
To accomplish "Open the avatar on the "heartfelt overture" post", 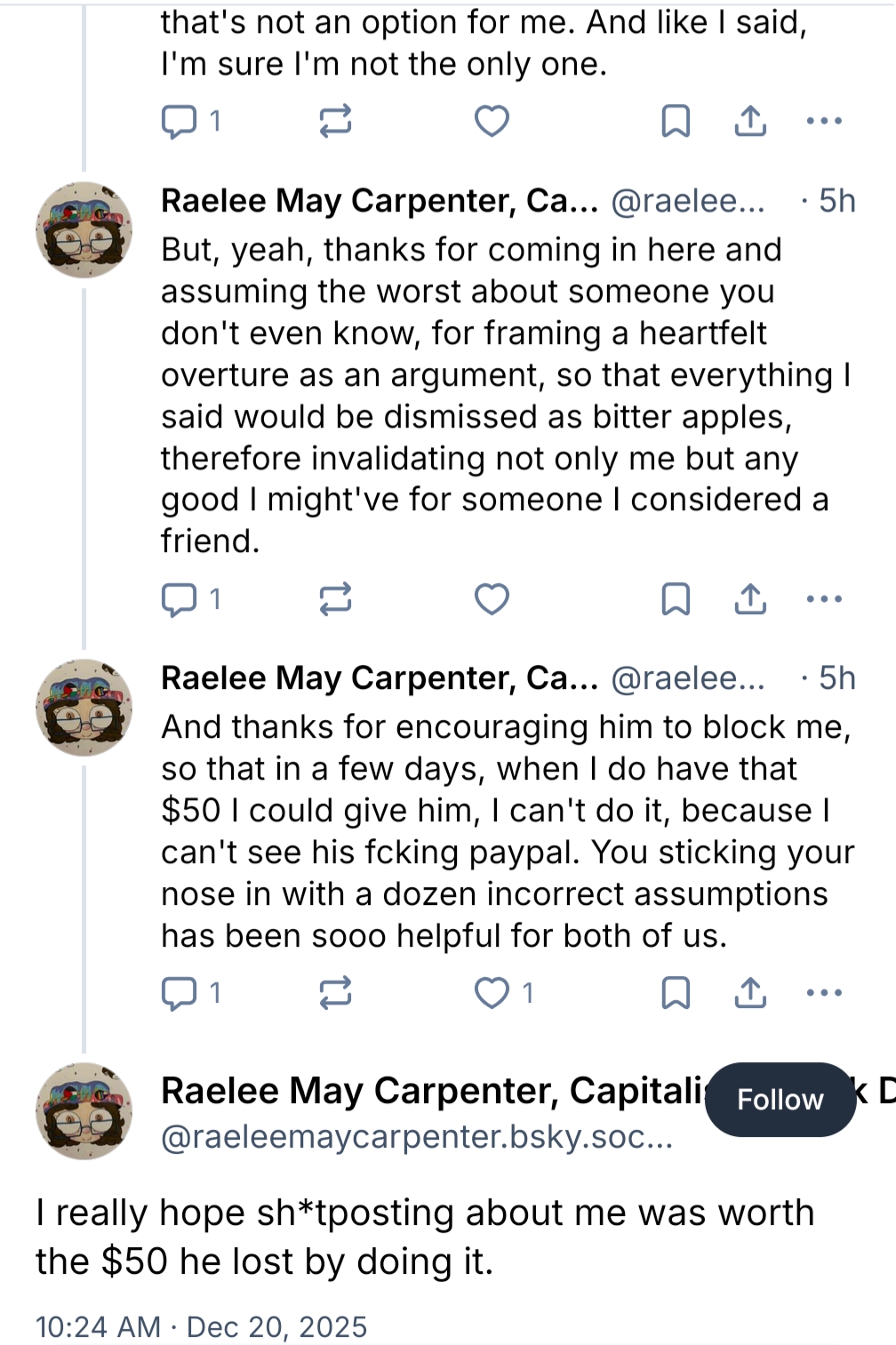I will click(x=84, y=229).
